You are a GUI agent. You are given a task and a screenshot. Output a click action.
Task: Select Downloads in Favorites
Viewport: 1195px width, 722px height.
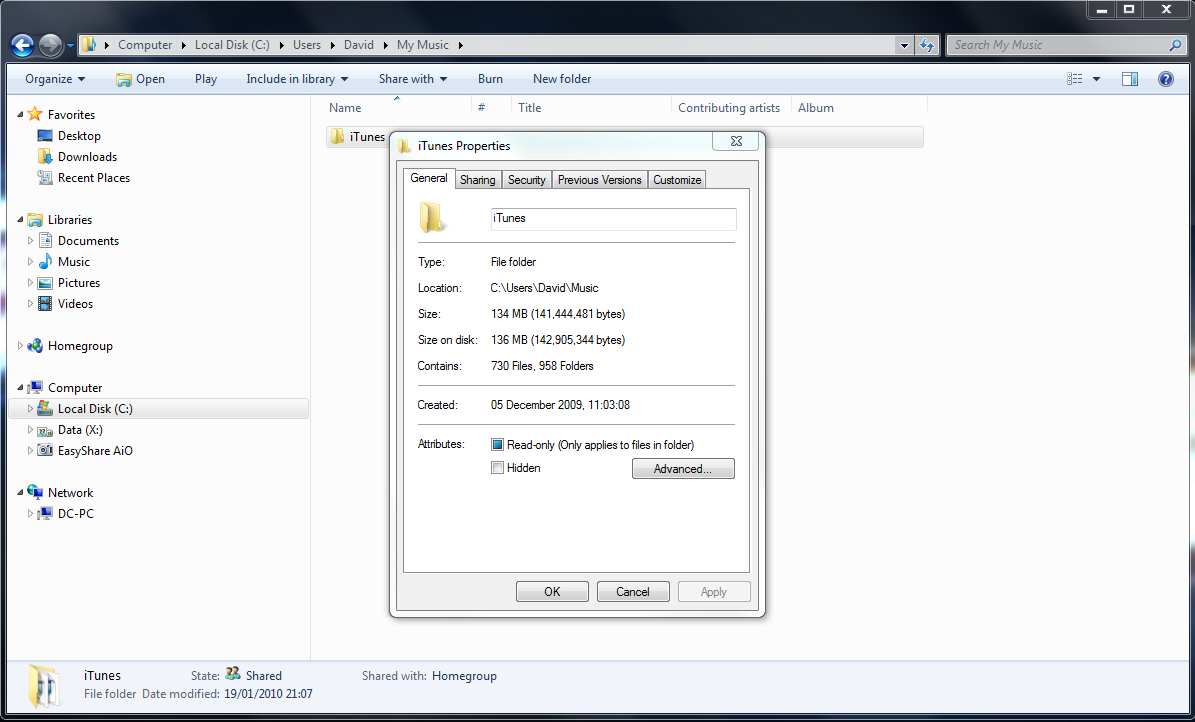(88, 156)
